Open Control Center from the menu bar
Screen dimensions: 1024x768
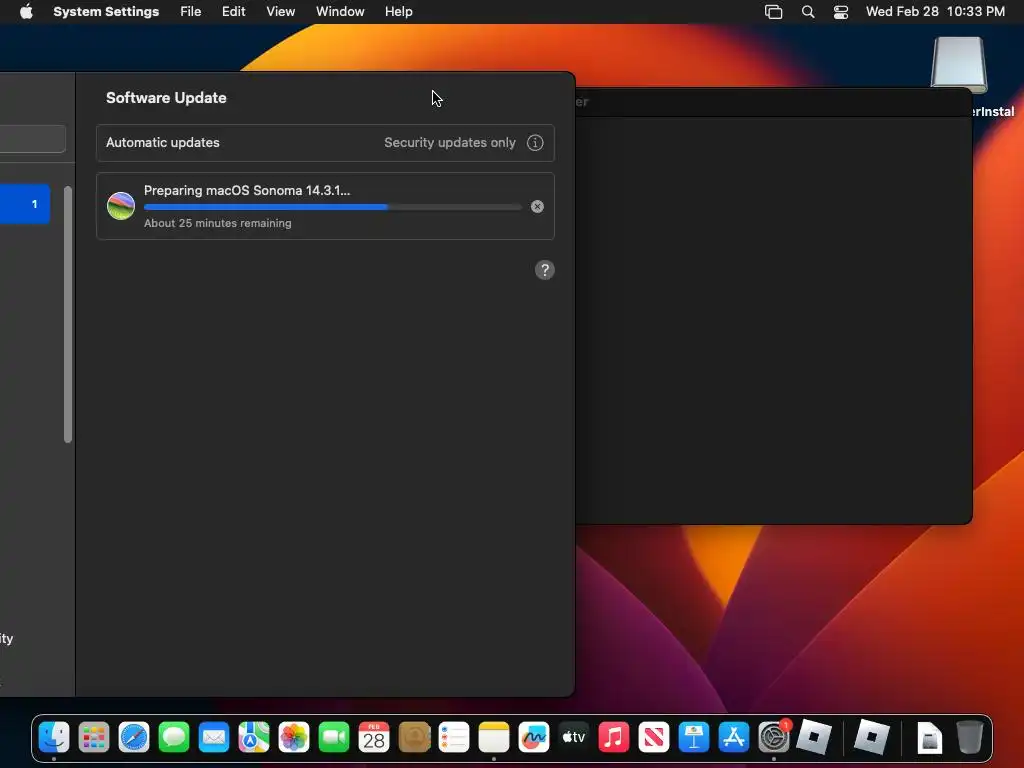[840, 12]
